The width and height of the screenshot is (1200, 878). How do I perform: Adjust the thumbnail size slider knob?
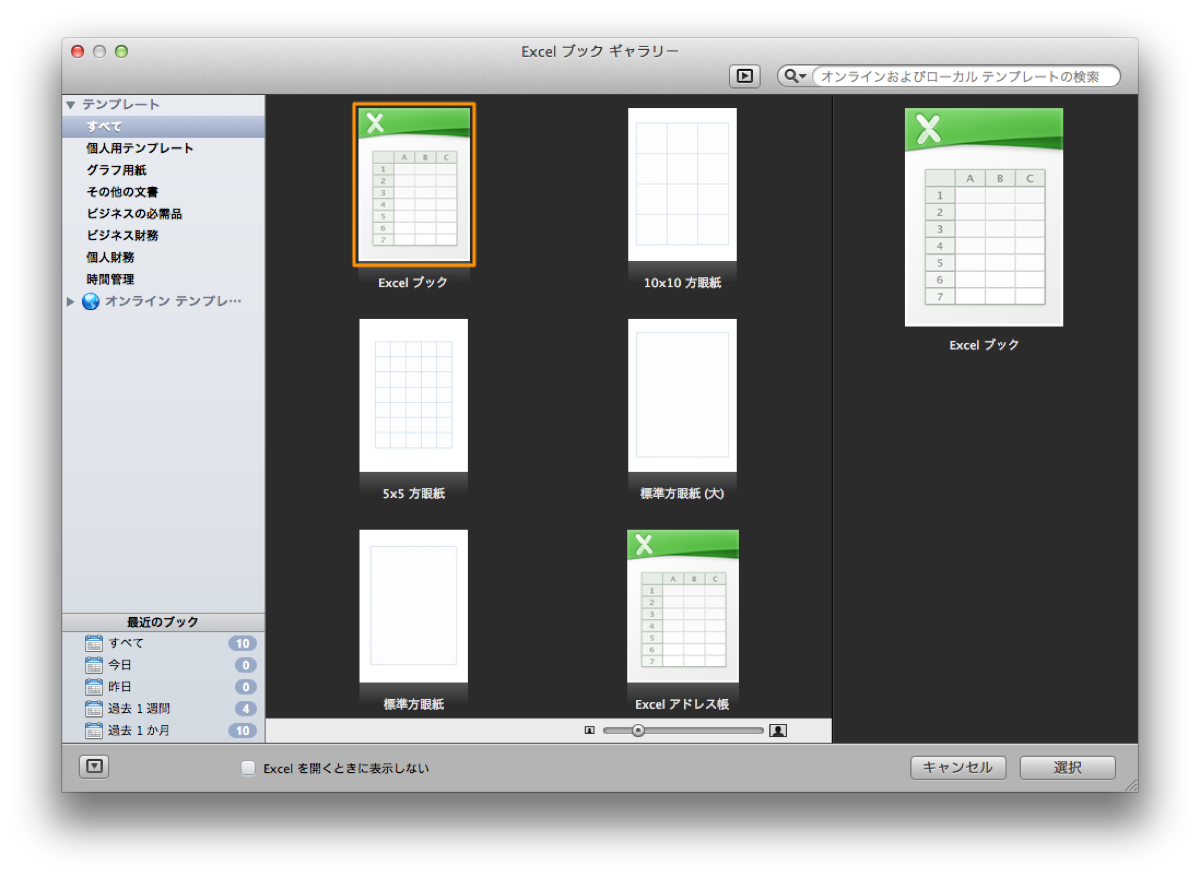[x=638, y=730]
